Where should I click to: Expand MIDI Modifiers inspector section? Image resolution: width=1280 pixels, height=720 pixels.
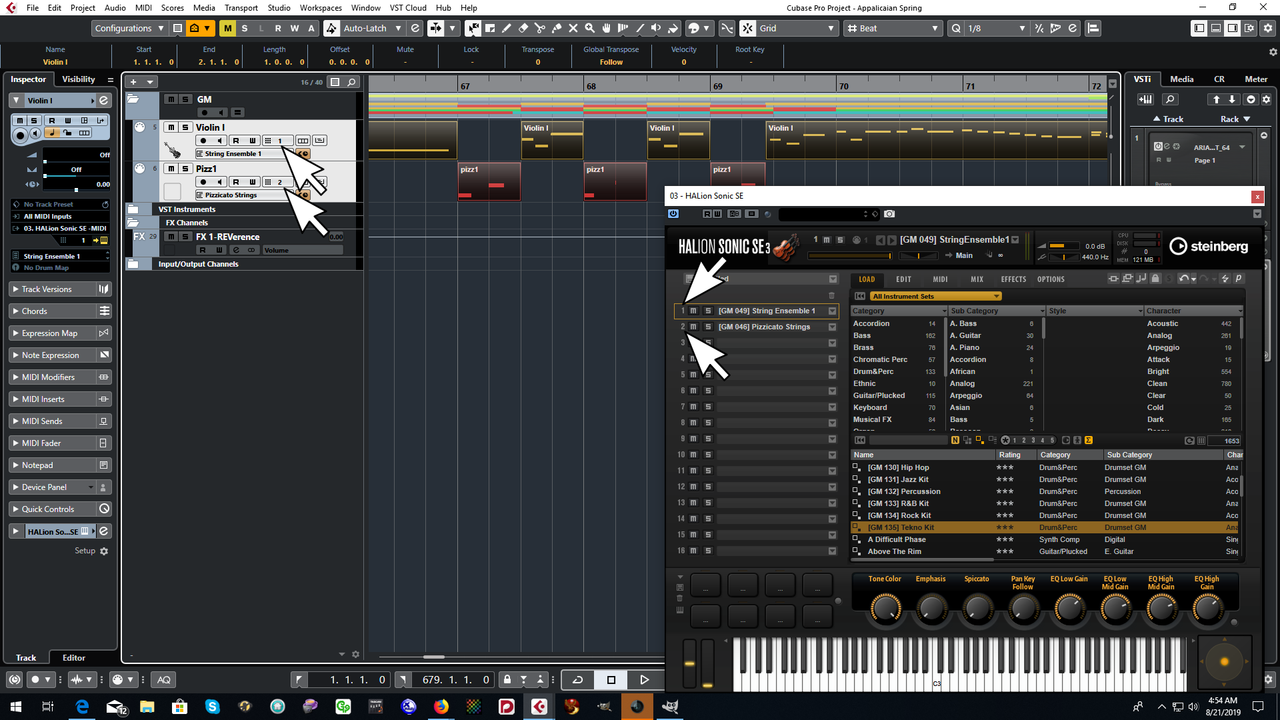60,377
